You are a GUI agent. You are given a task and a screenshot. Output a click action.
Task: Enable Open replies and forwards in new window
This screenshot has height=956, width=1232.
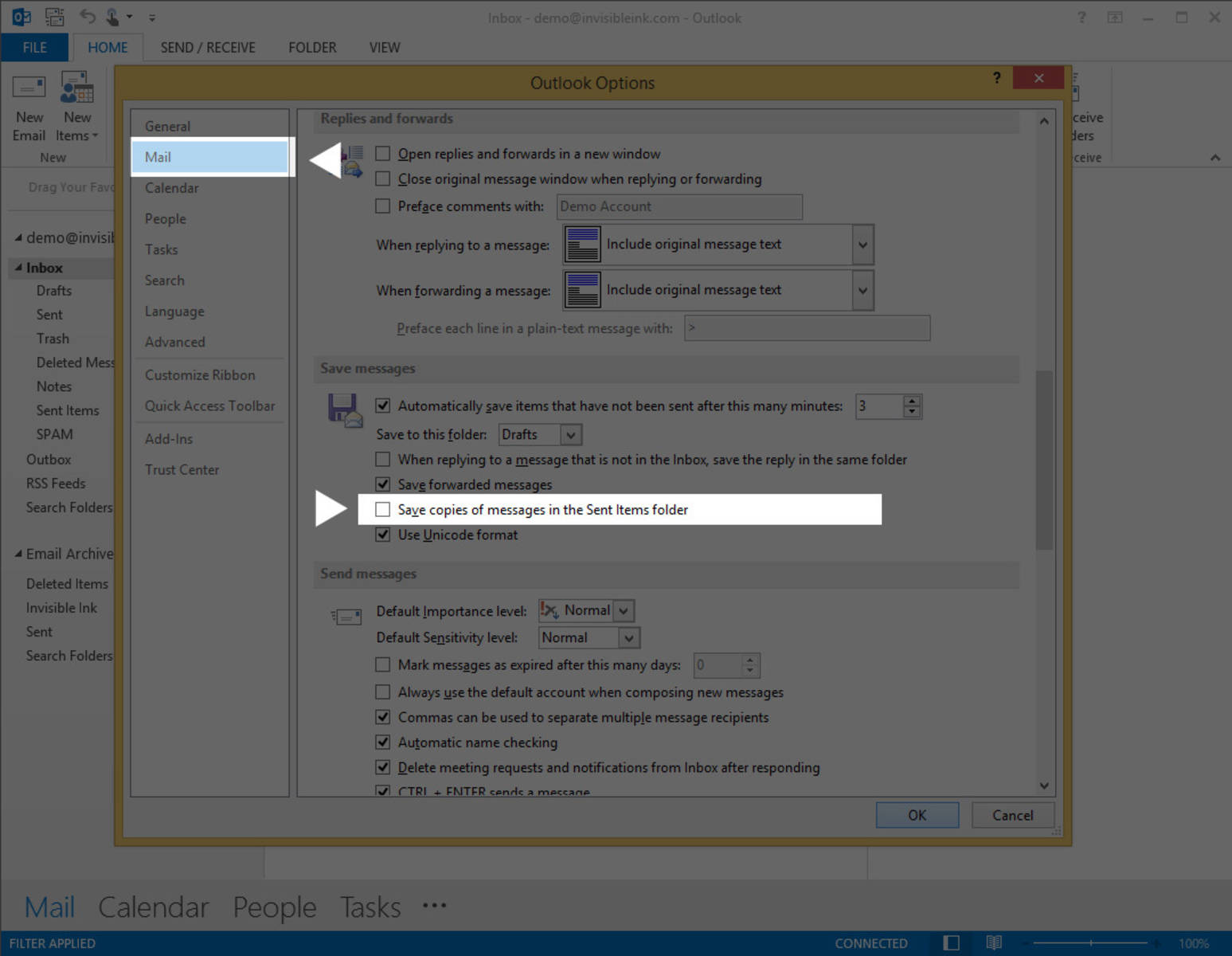(383, 153)
